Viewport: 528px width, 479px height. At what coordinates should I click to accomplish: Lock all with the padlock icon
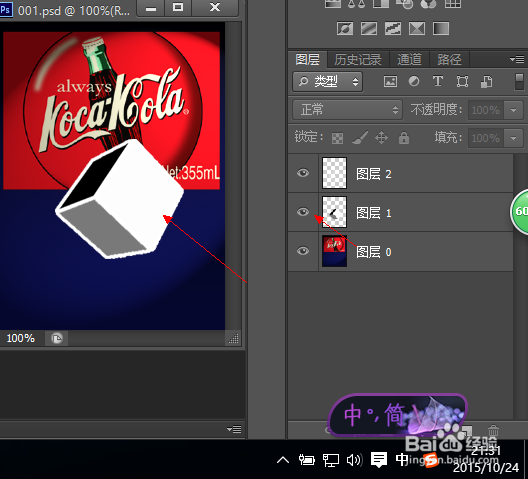[x=404, y=137]
